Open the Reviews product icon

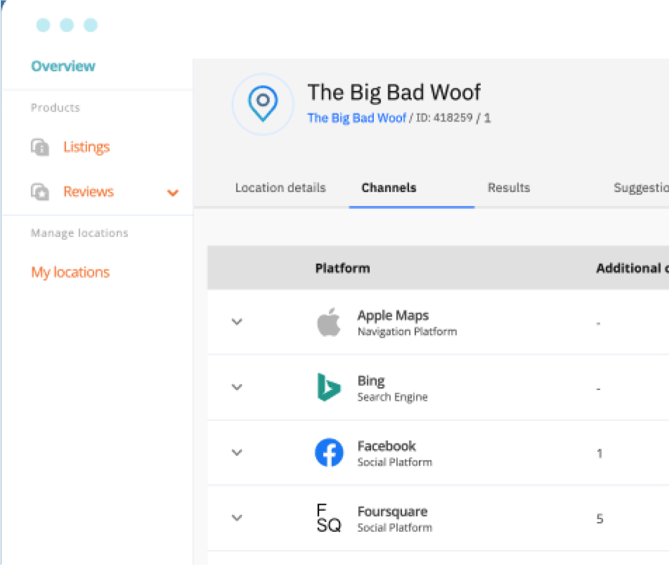pyautogui.click(x=40, y=192)
